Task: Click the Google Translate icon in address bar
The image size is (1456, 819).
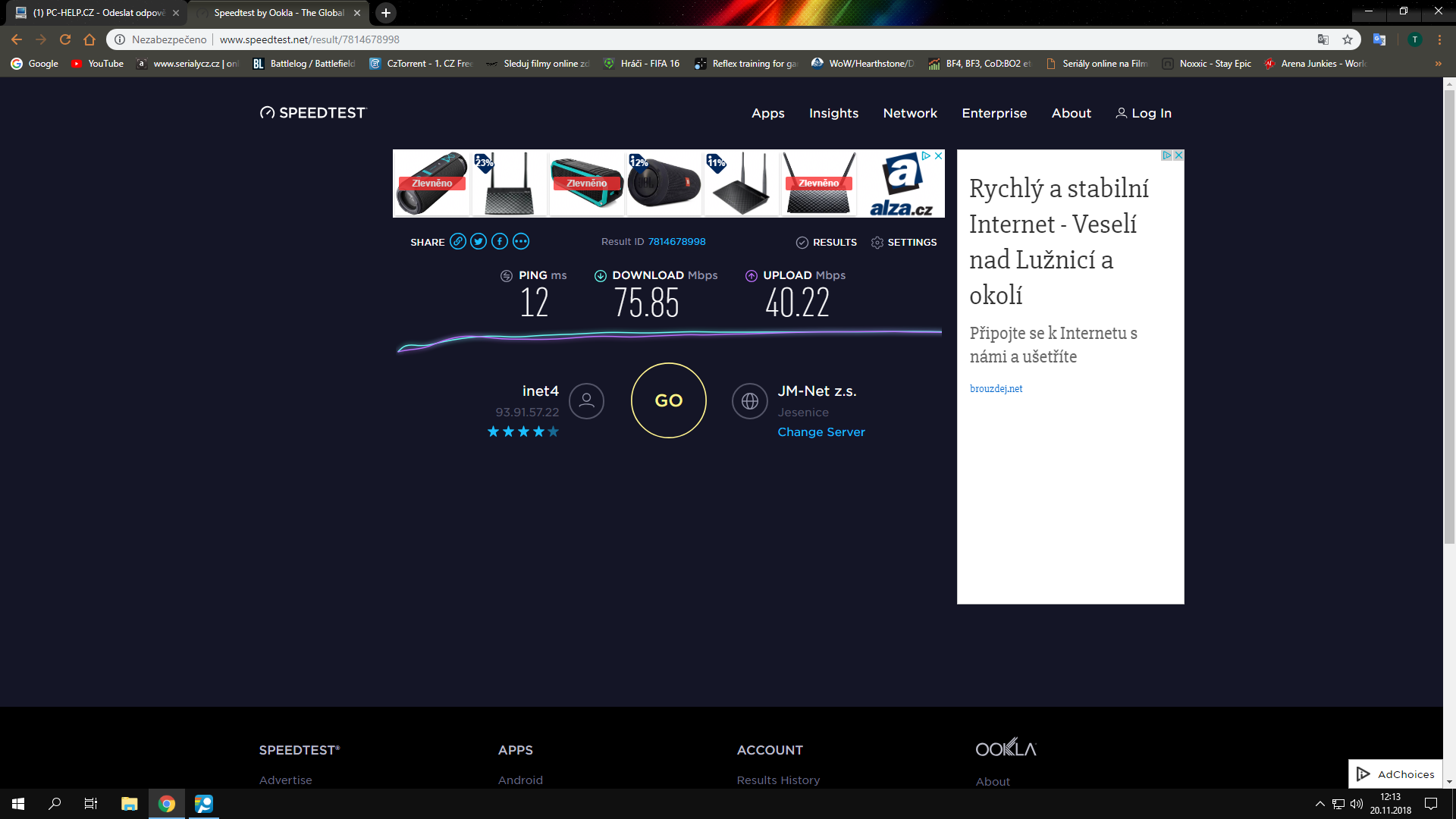Action: tap(1323, 39)
